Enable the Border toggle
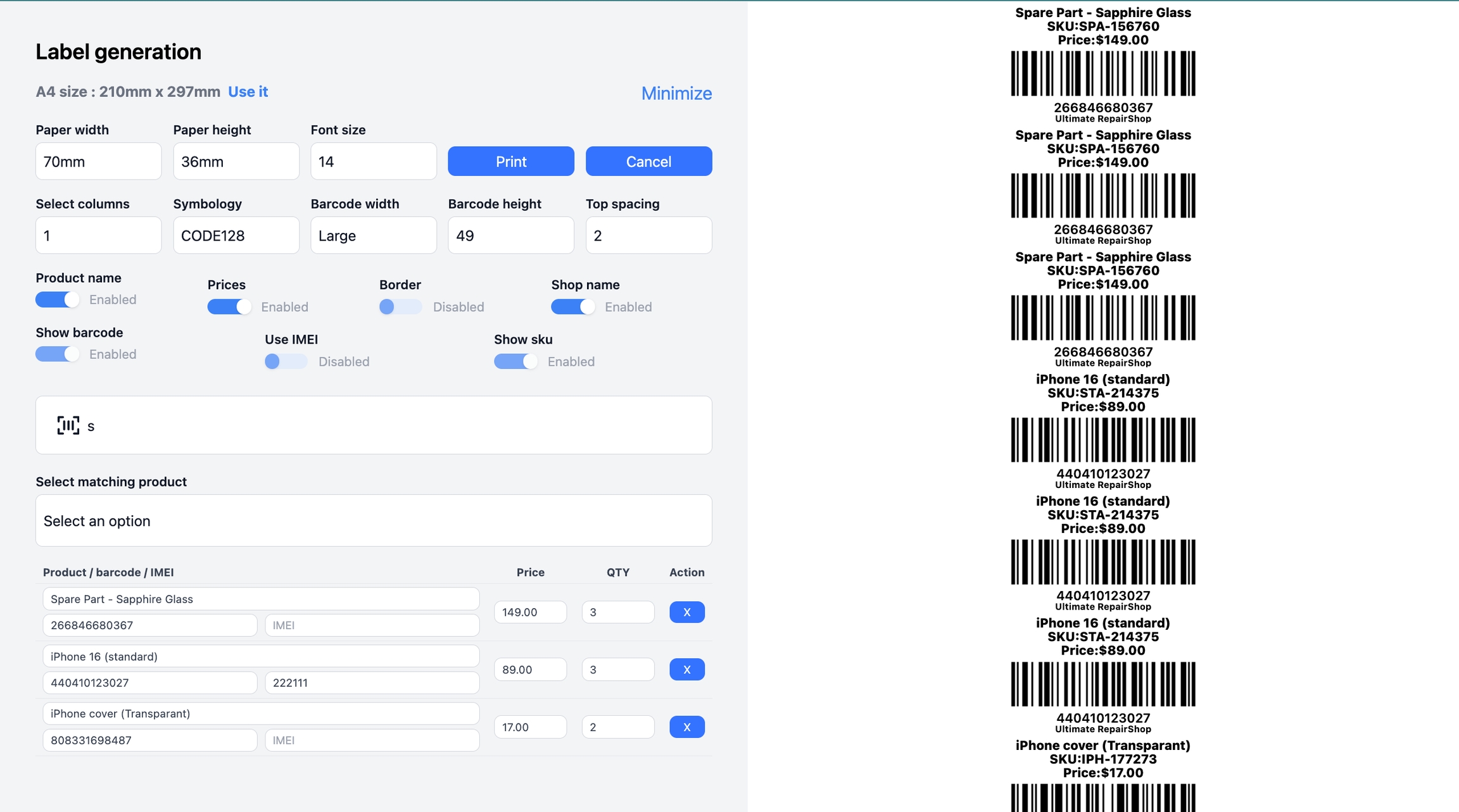Viewport: 1459px width, 812px height. (400, 307)
